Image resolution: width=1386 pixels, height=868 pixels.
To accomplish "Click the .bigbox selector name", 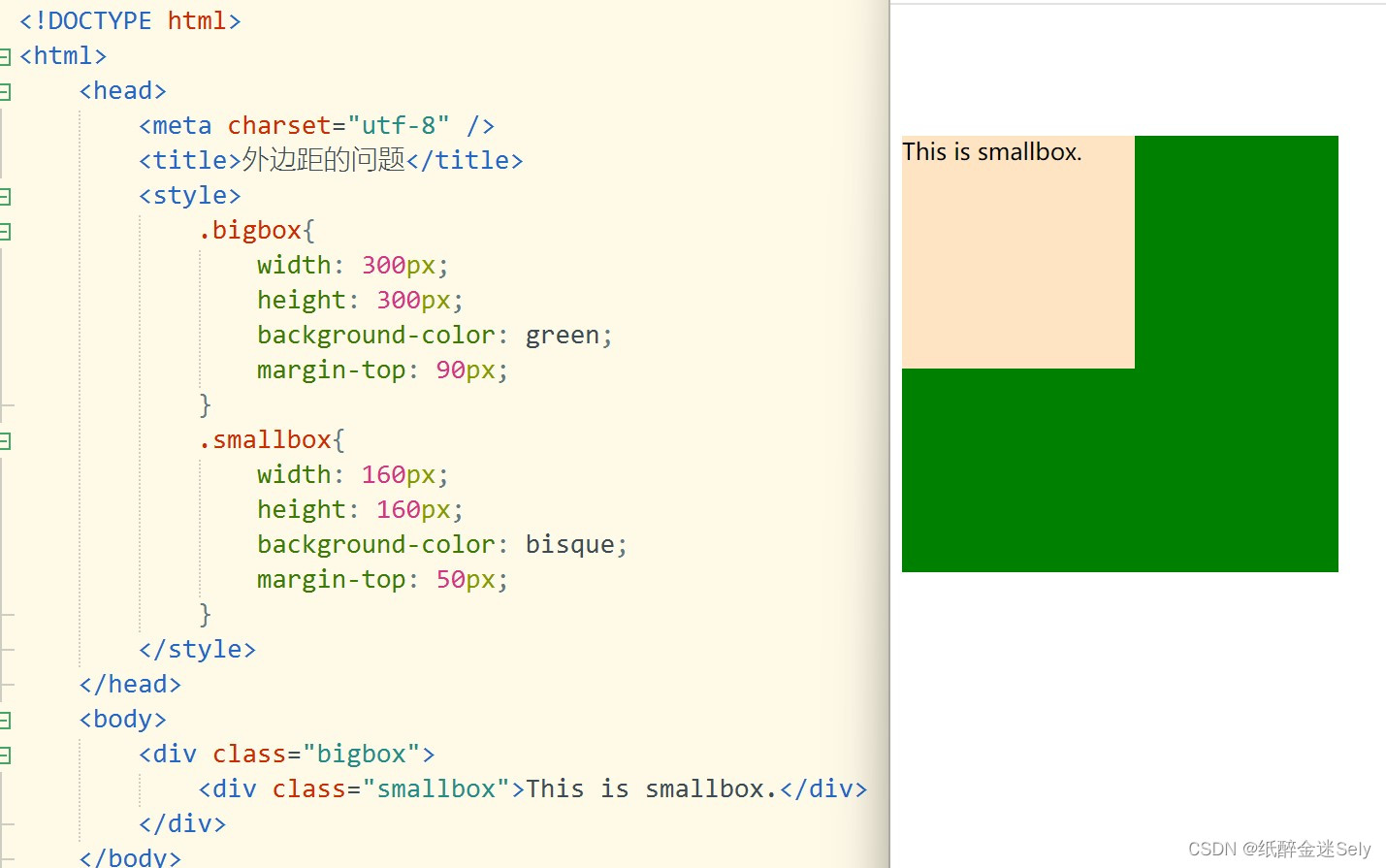I will pos(250,230).
